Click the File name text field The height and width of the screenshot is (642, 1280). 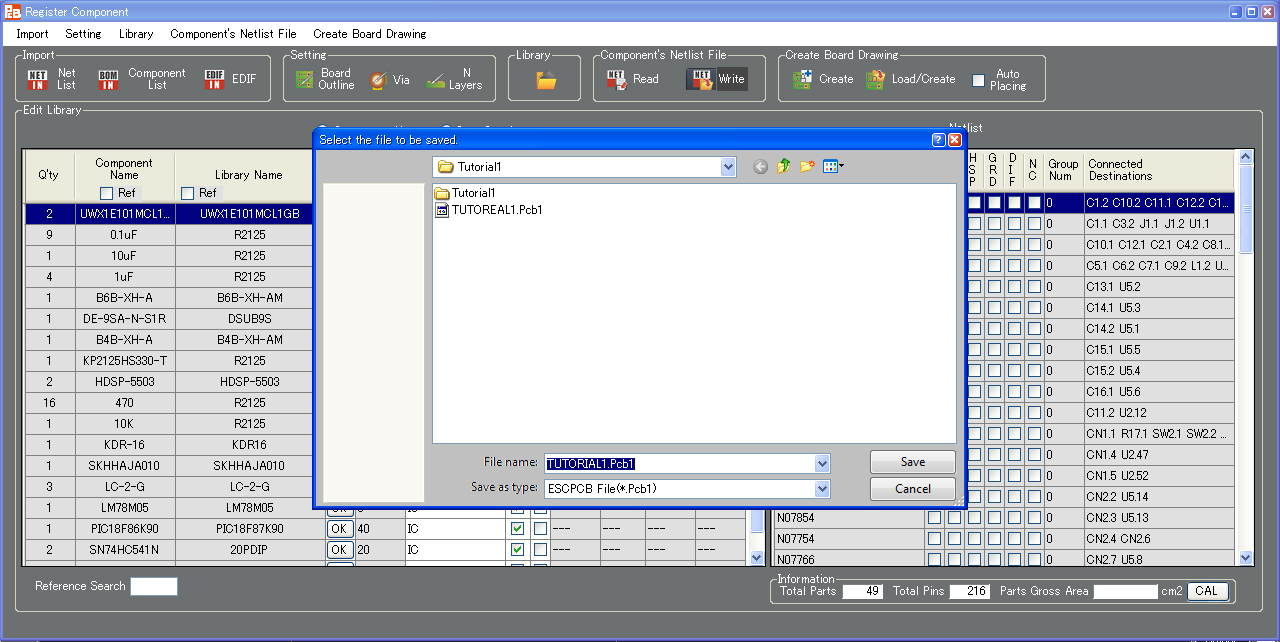[679, 464]
